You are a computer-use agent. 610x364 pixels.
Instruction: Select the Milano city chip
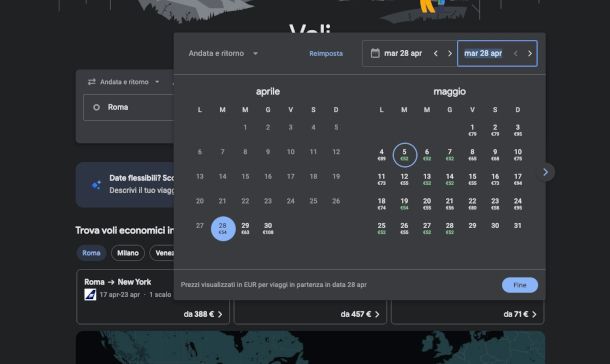pos(128,253)
